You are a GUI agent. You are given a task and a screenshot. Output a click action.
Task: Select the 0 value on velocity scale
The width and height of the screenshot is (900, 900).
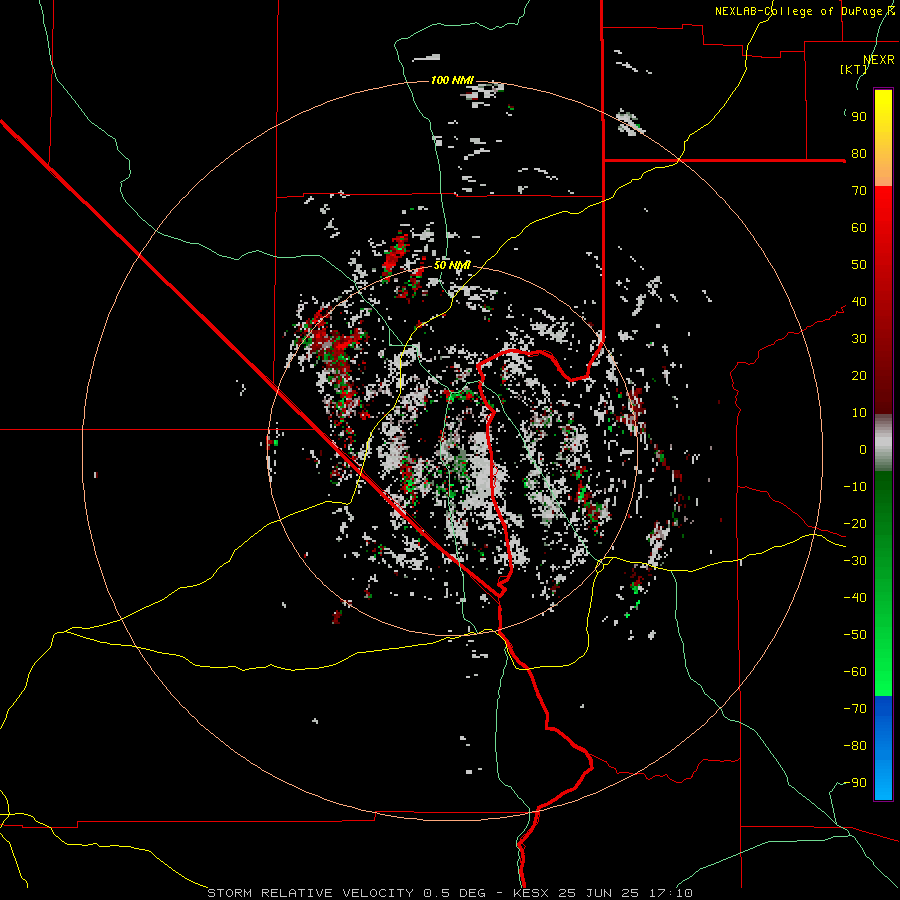pyautogui.click(x=863, y=449)
